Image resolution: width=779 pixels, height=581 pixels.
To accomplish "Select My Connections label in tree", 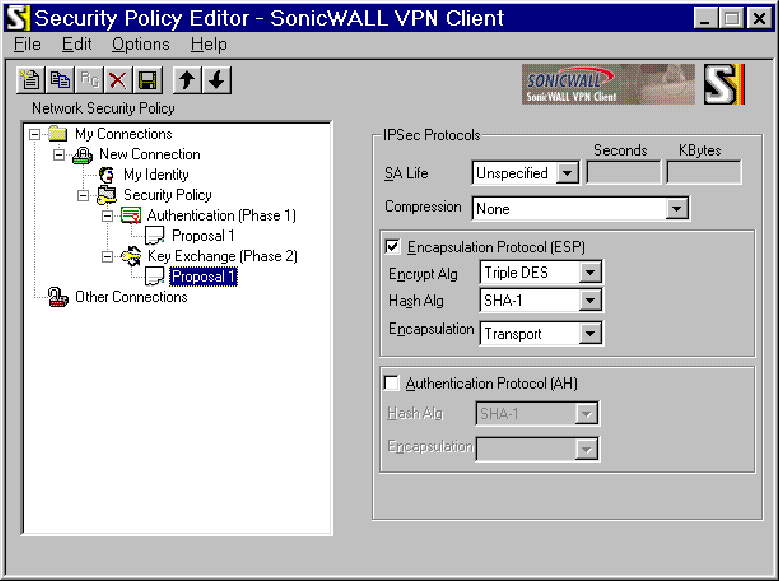I will point(124,134).
